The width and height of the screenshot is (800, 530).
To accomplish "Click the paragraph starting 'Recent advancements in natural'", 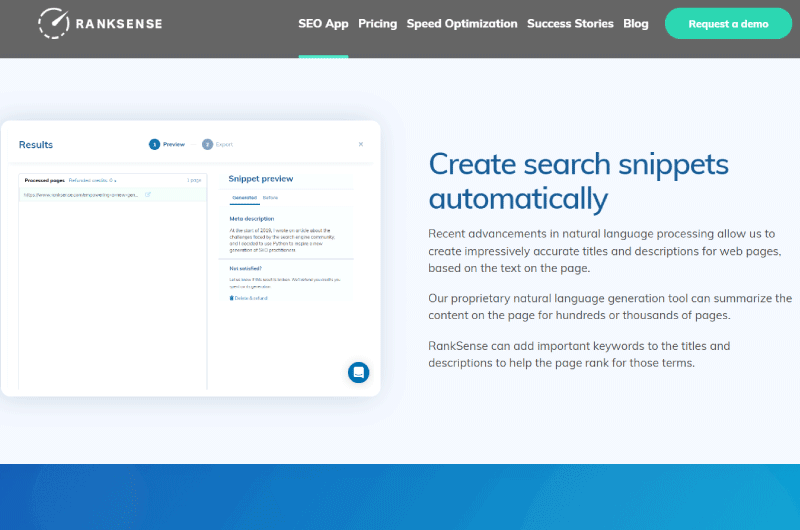I will (x=605, y=250).
